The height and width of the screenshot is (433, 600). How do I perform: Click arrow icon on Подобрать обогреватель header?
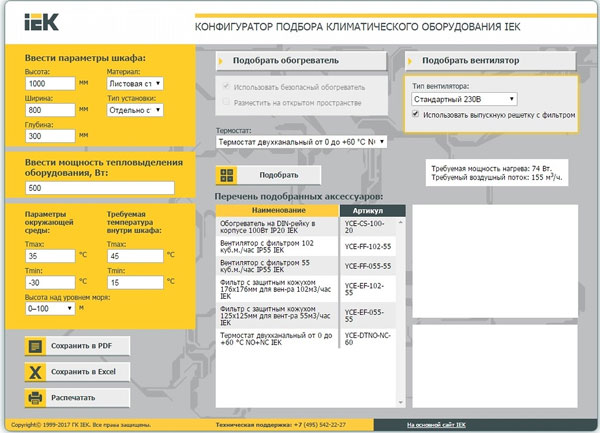221,61
